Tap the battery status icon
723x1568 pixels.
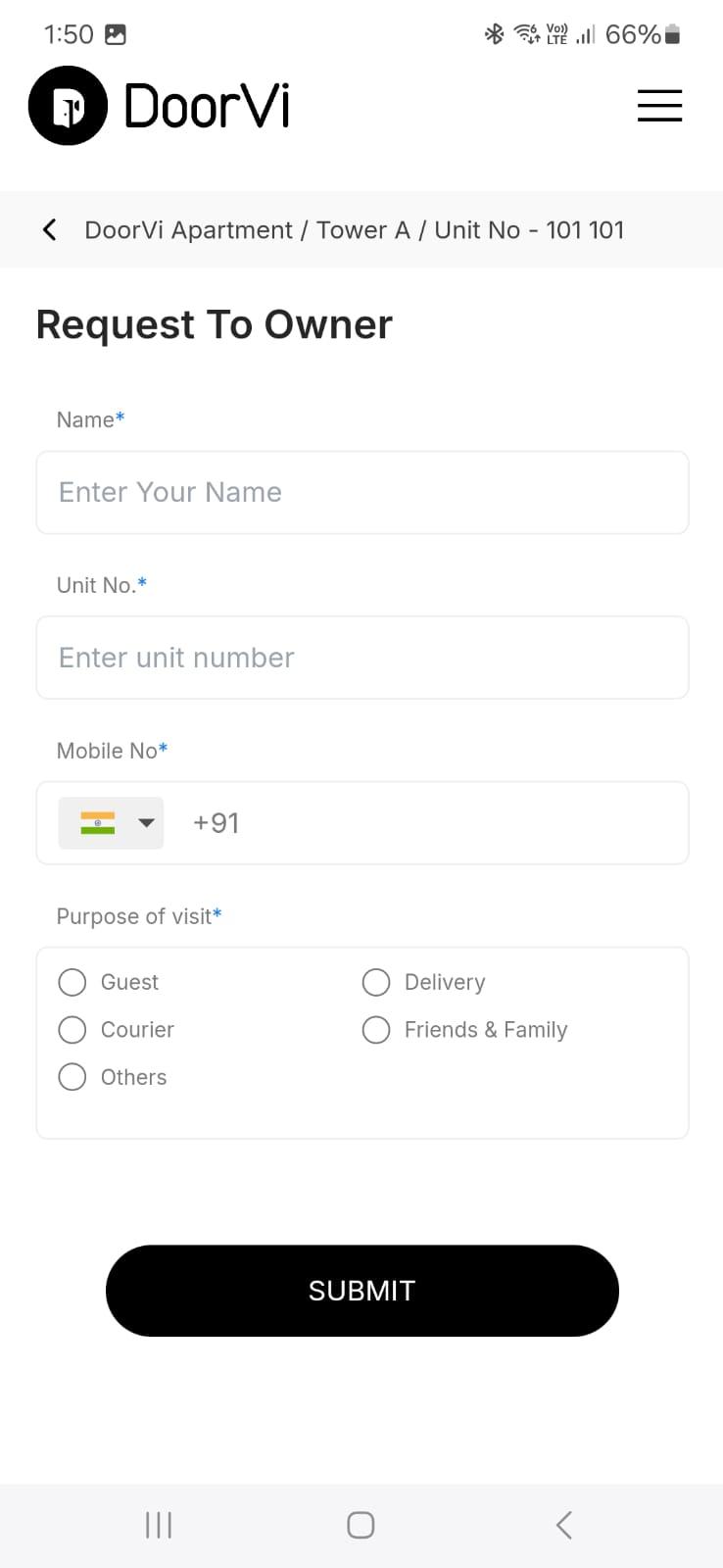click(x=672, y=34)
